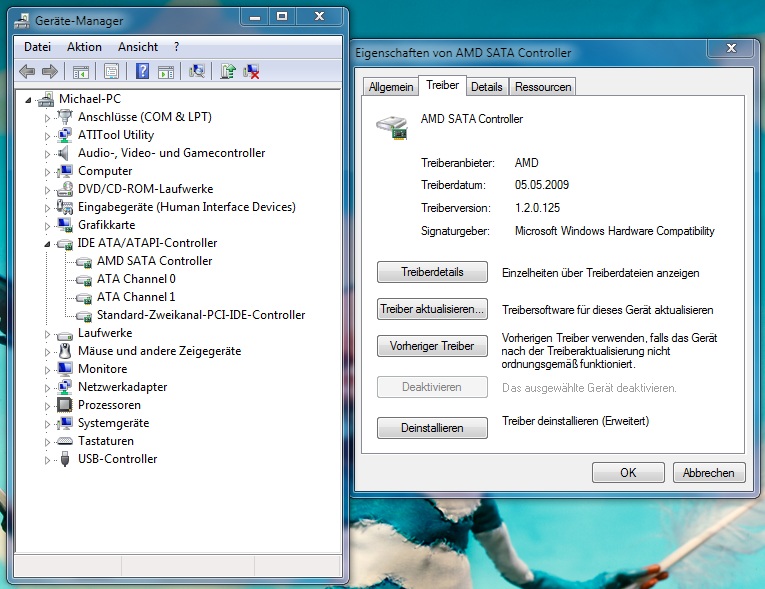Collapse the IDE ATA/ATAPI-Controller node
765x589 pixels.
point(47,244)
